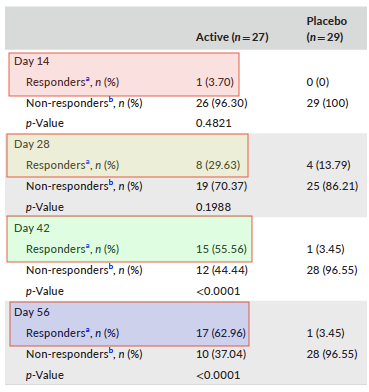Click the 0.1988 p-value cell

[x=213, y=207]
